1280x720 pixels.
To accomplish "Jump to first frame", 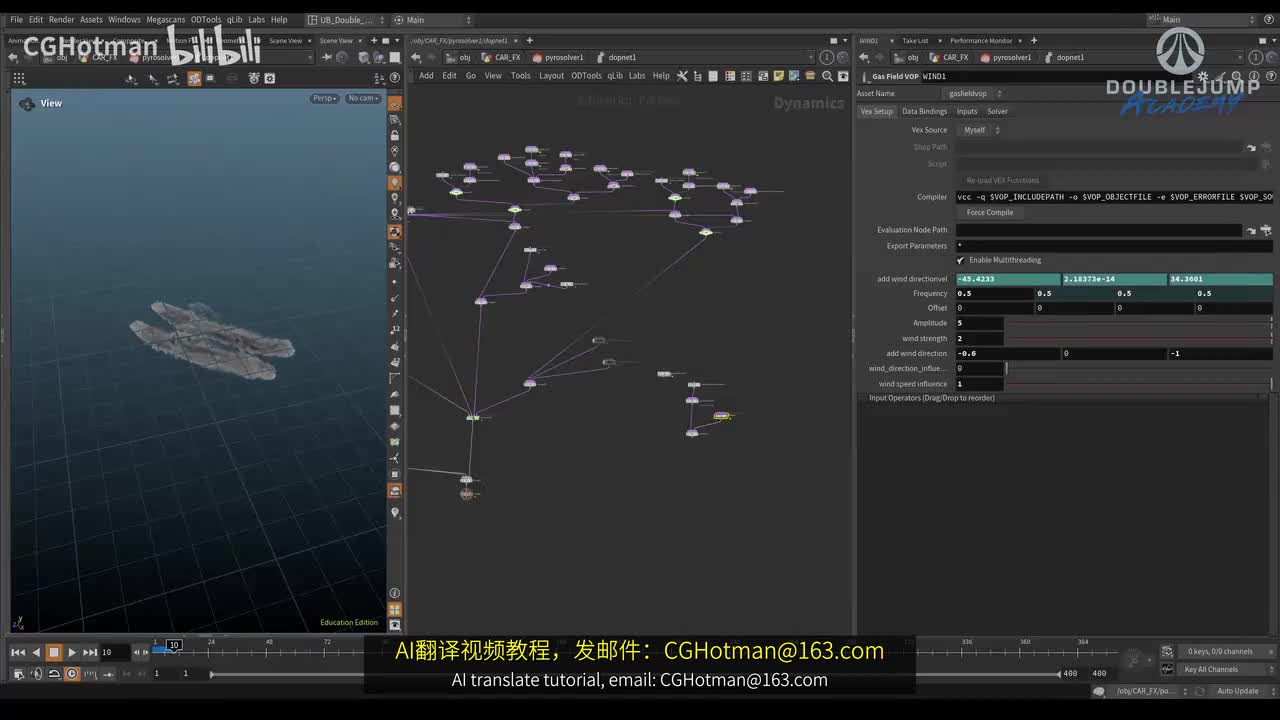I will (x=18, y=652).
